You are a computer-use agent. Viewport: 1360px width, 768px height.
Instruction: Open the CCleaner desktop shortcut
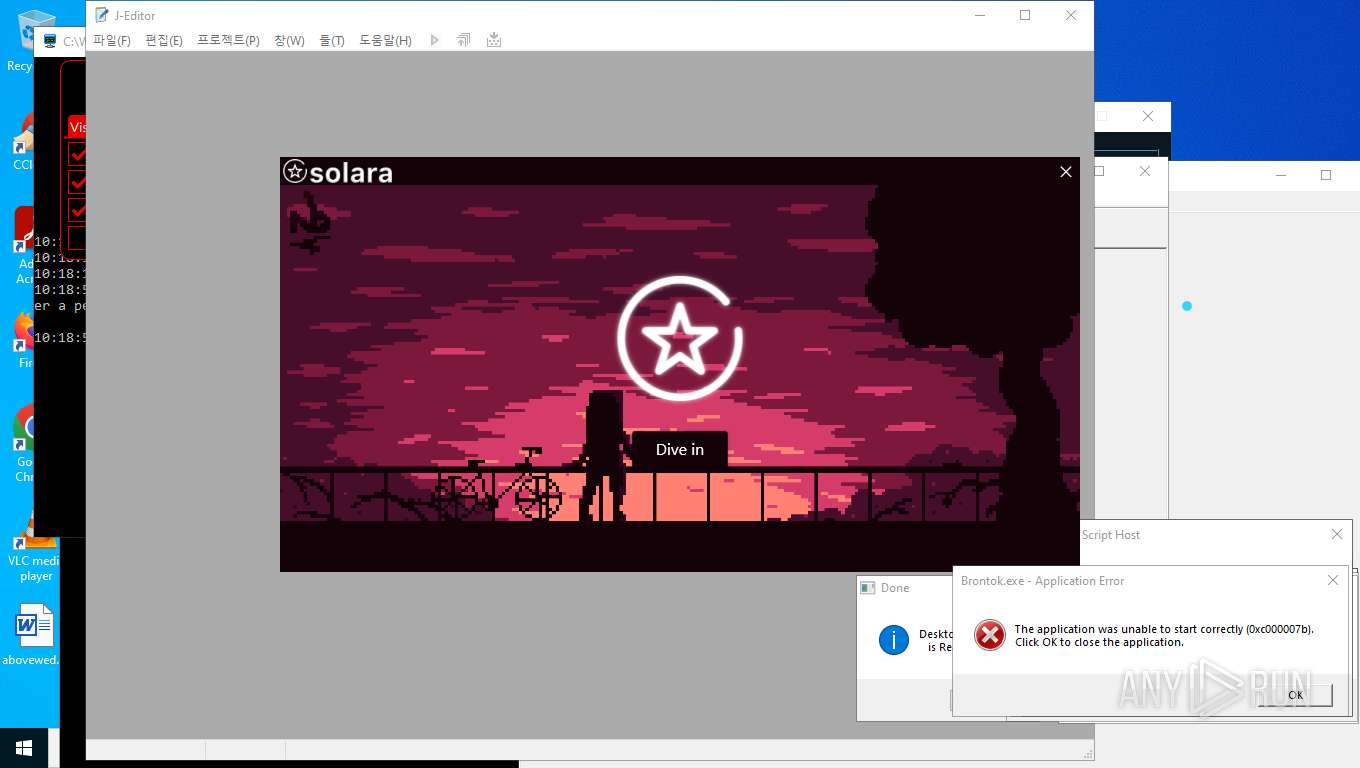22,140
